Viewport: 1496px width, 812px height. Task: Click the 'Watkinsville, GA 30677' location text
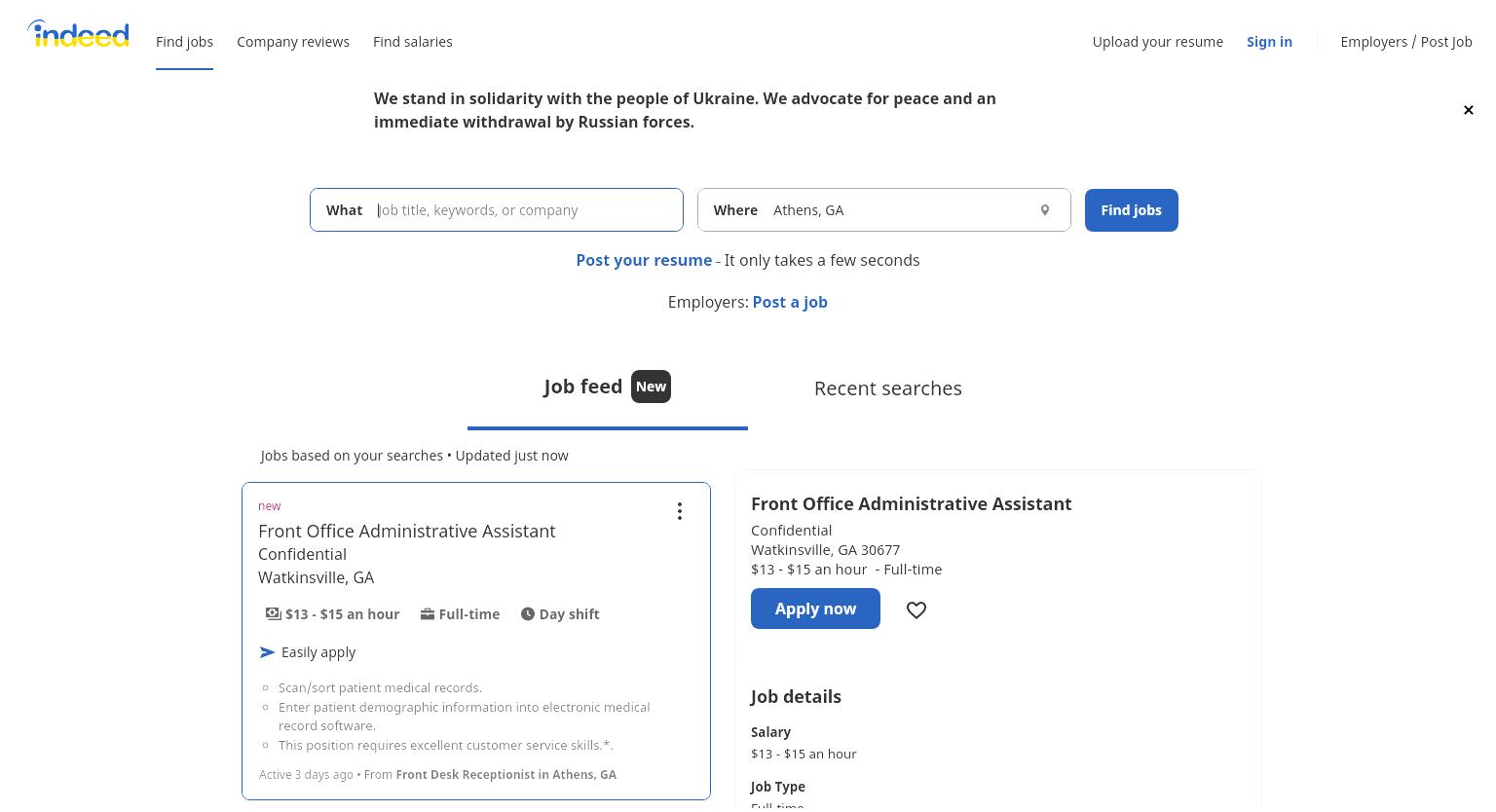825,550
